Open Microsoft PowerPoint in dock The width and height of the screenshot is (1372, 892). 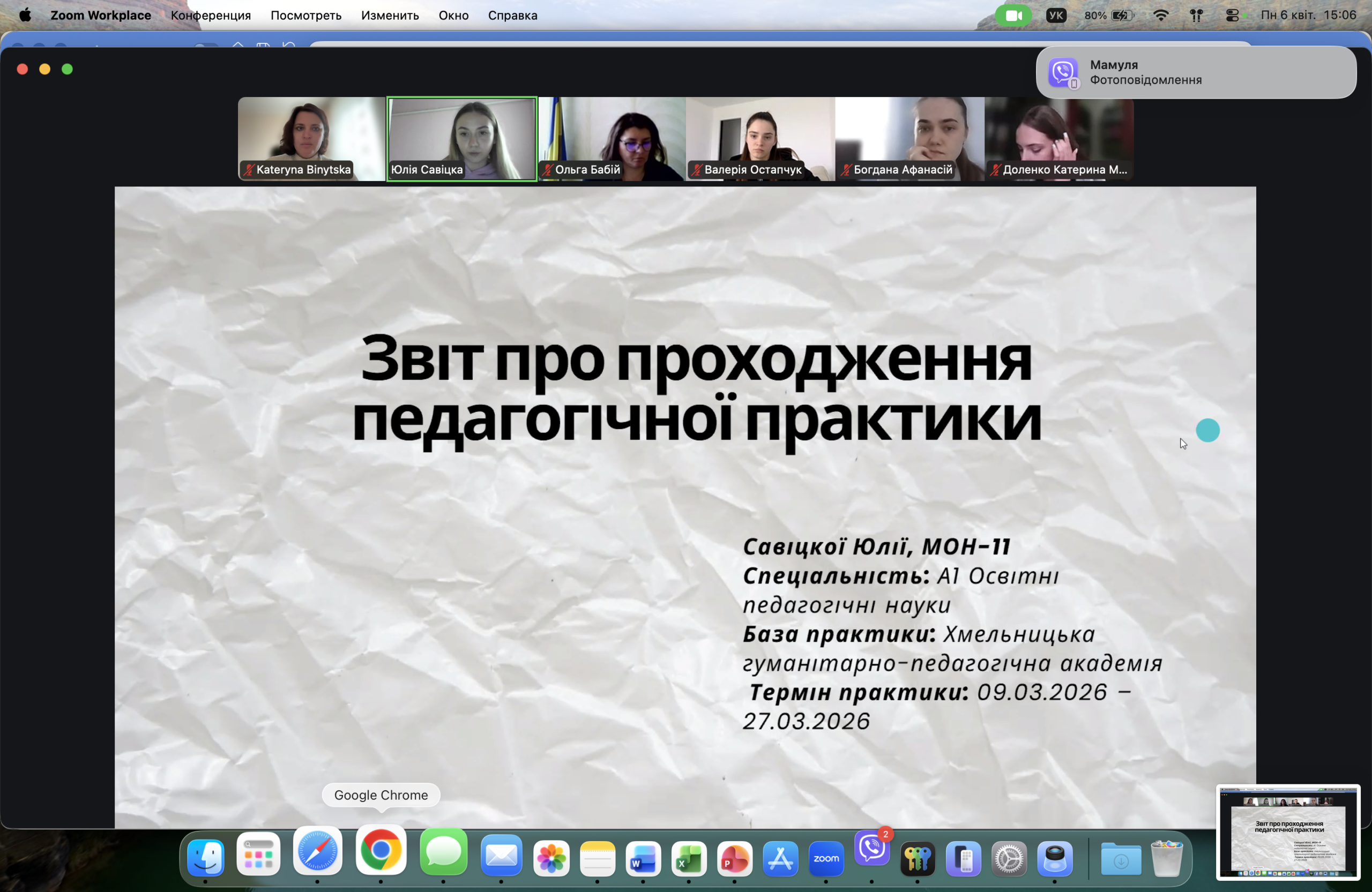(x=734, y=859)
